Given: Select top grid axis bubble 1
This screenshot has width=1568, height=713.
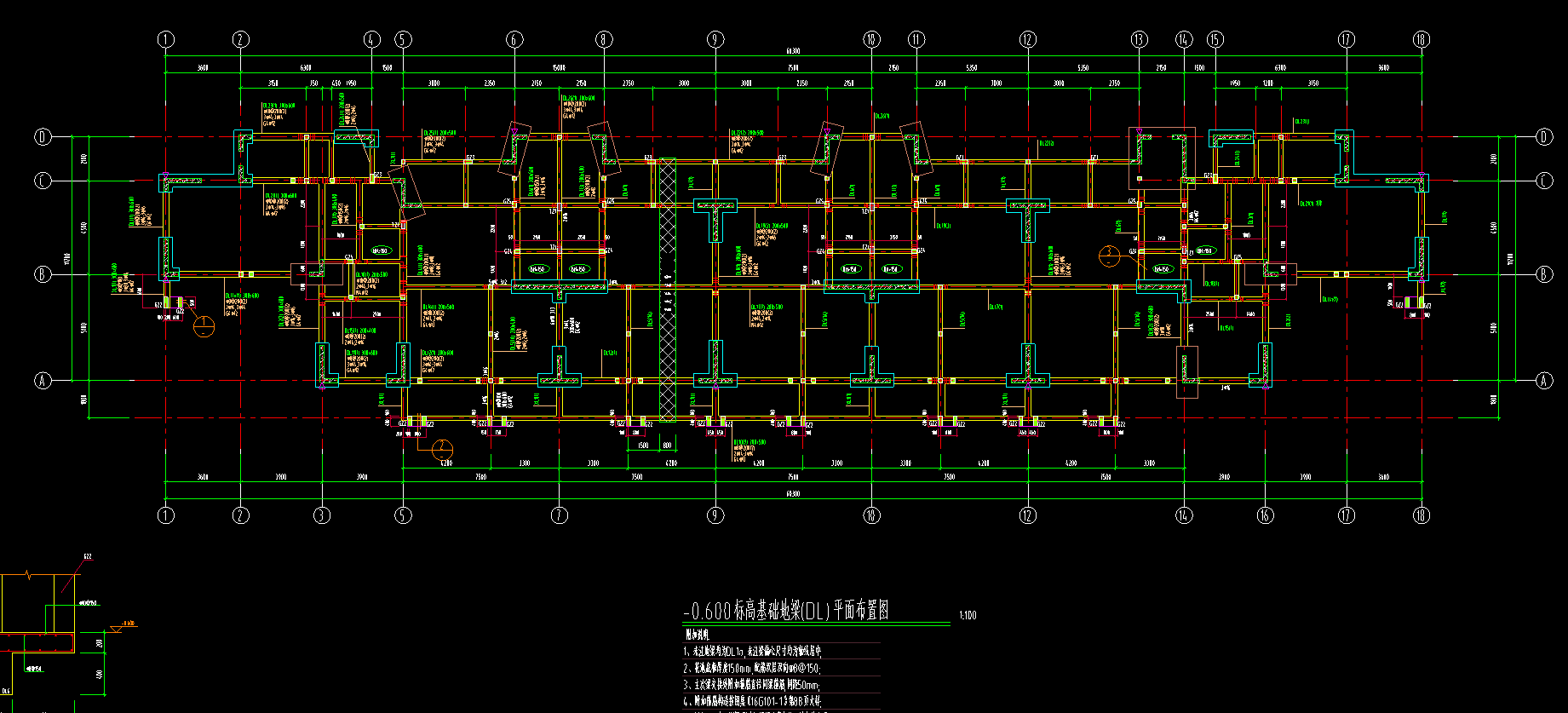Looking at the screenshot, I should [x=165, y=39].
